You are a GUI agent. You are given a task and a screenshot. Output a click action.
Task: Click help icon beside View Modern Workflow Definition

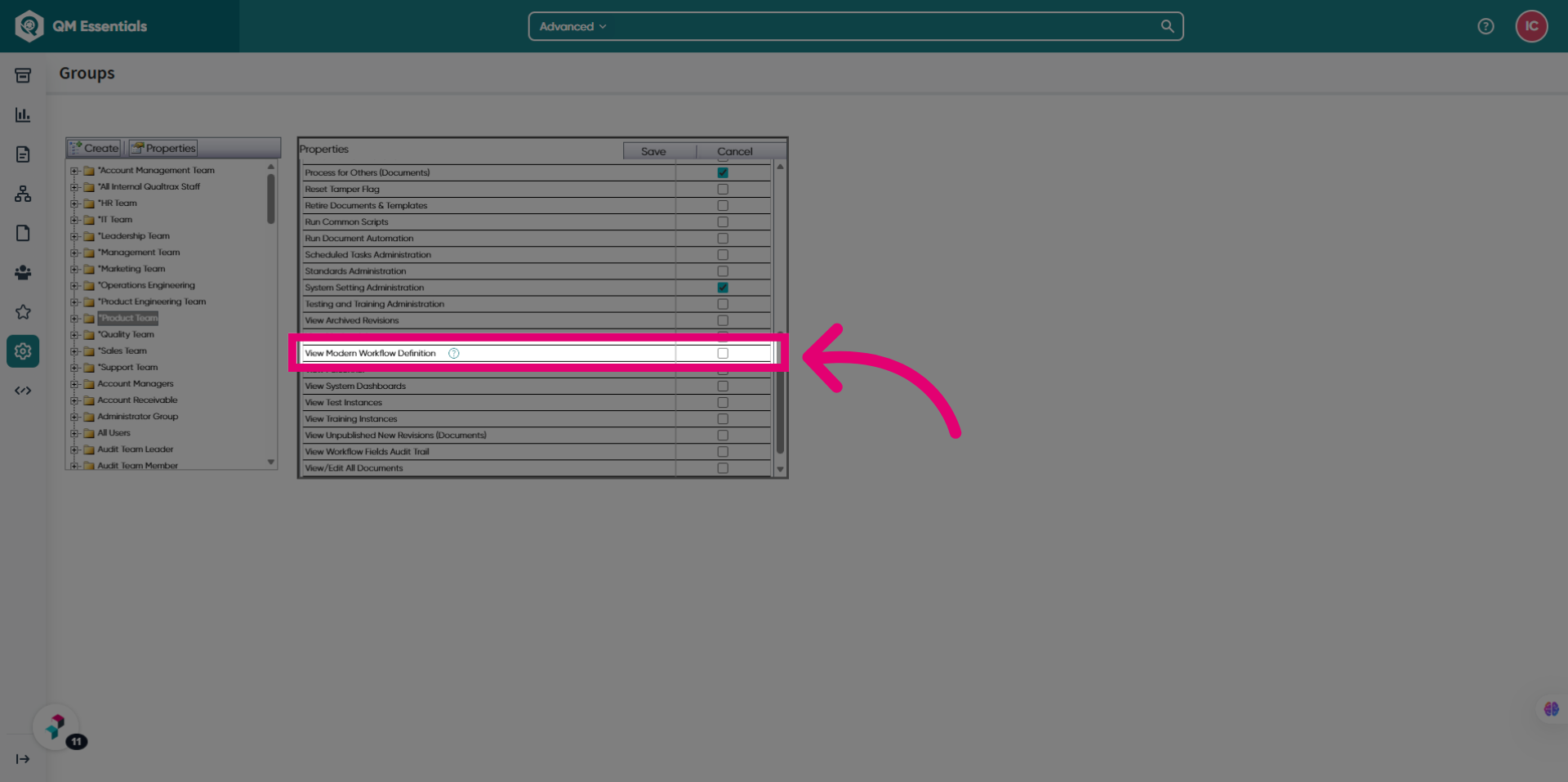pyautogui.click(x=454, y=353)
